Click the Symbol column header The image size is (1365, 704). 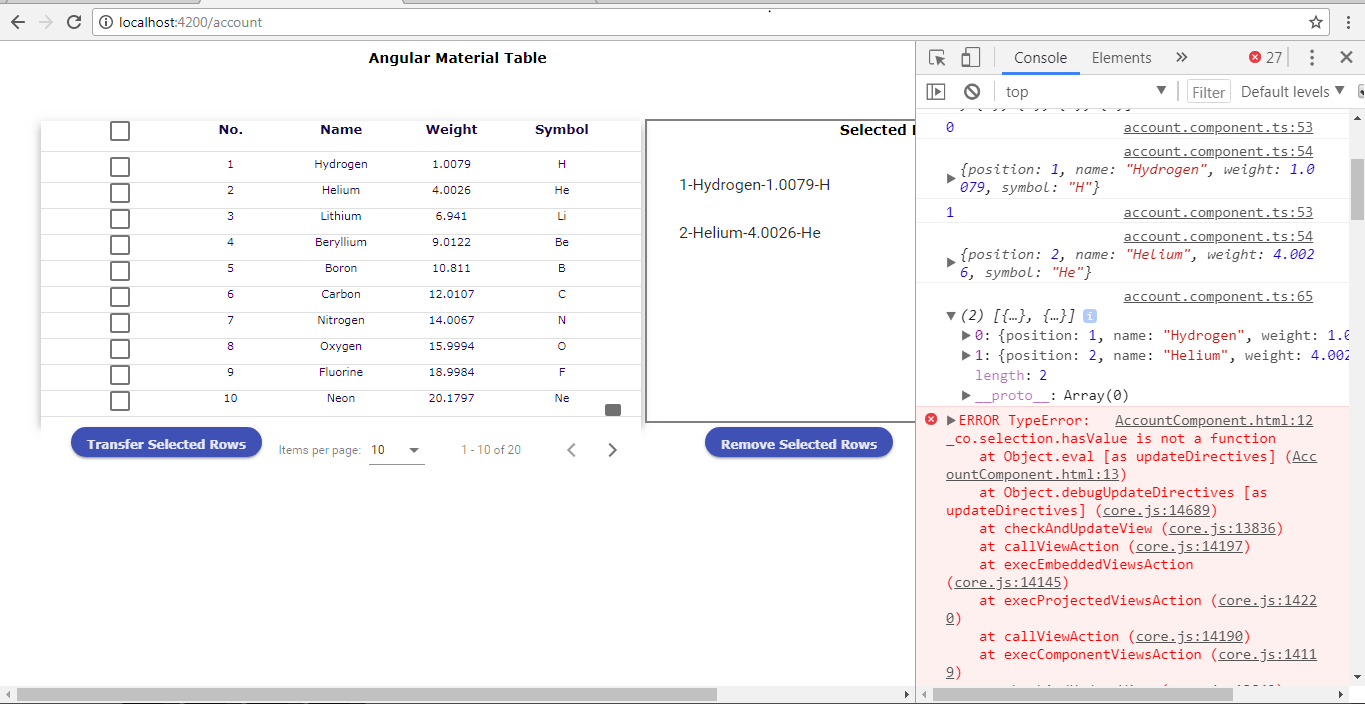click(562, 130)
